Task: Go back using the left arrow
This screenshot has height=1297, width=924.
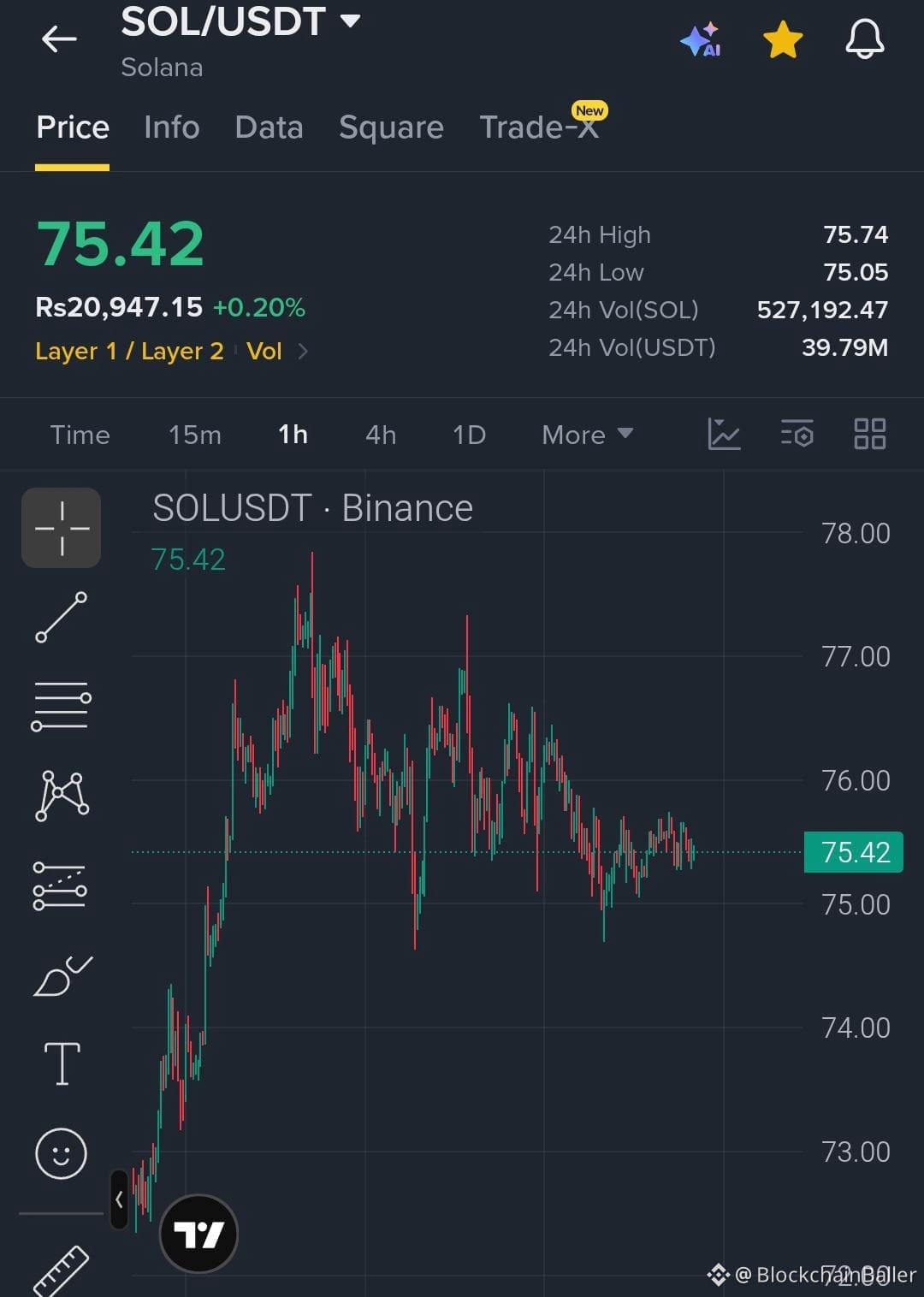Action: tap(59, 39)
